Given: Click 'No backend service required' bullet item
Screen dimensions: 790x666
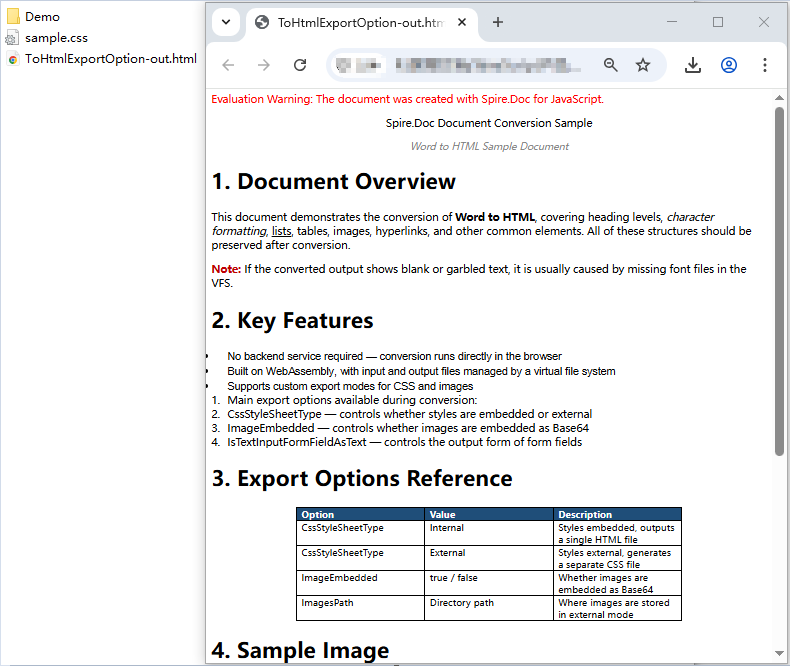Looking at the screenshot, I should (394, 356).
